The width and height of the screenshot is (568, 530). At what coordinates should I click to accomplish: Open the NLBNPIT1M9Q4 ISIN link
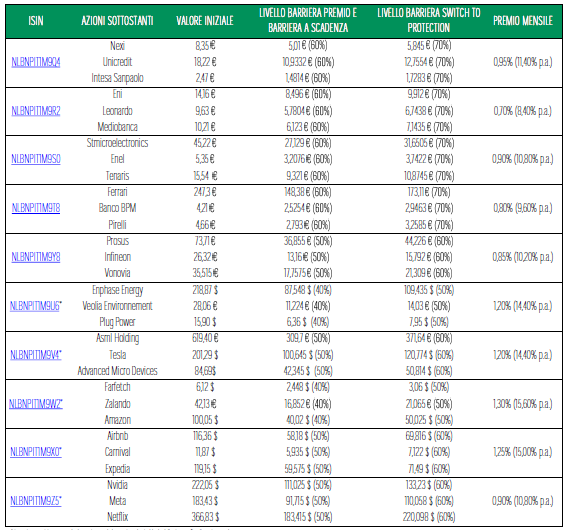[x=36, y=62]
